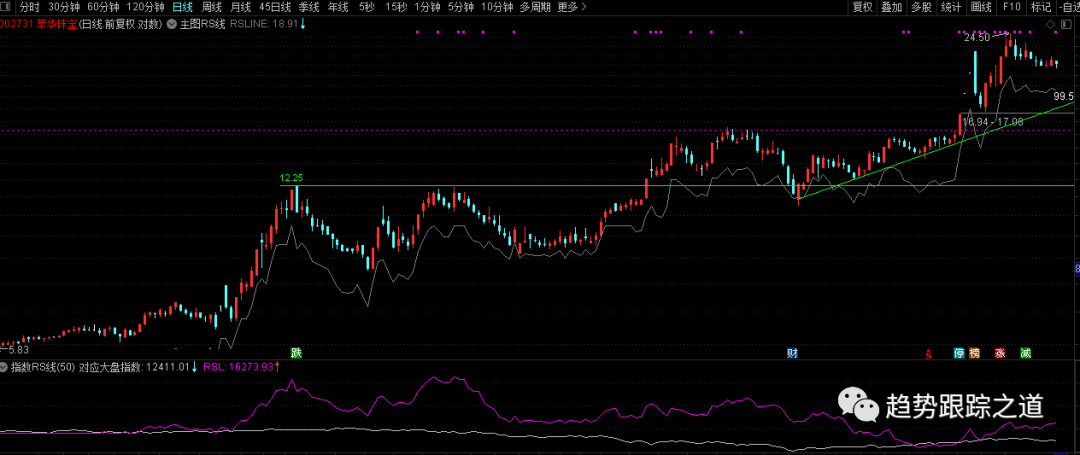
Task: Click the green 跌 event marker
Action: pyautogui.click(x=296, y=353)
